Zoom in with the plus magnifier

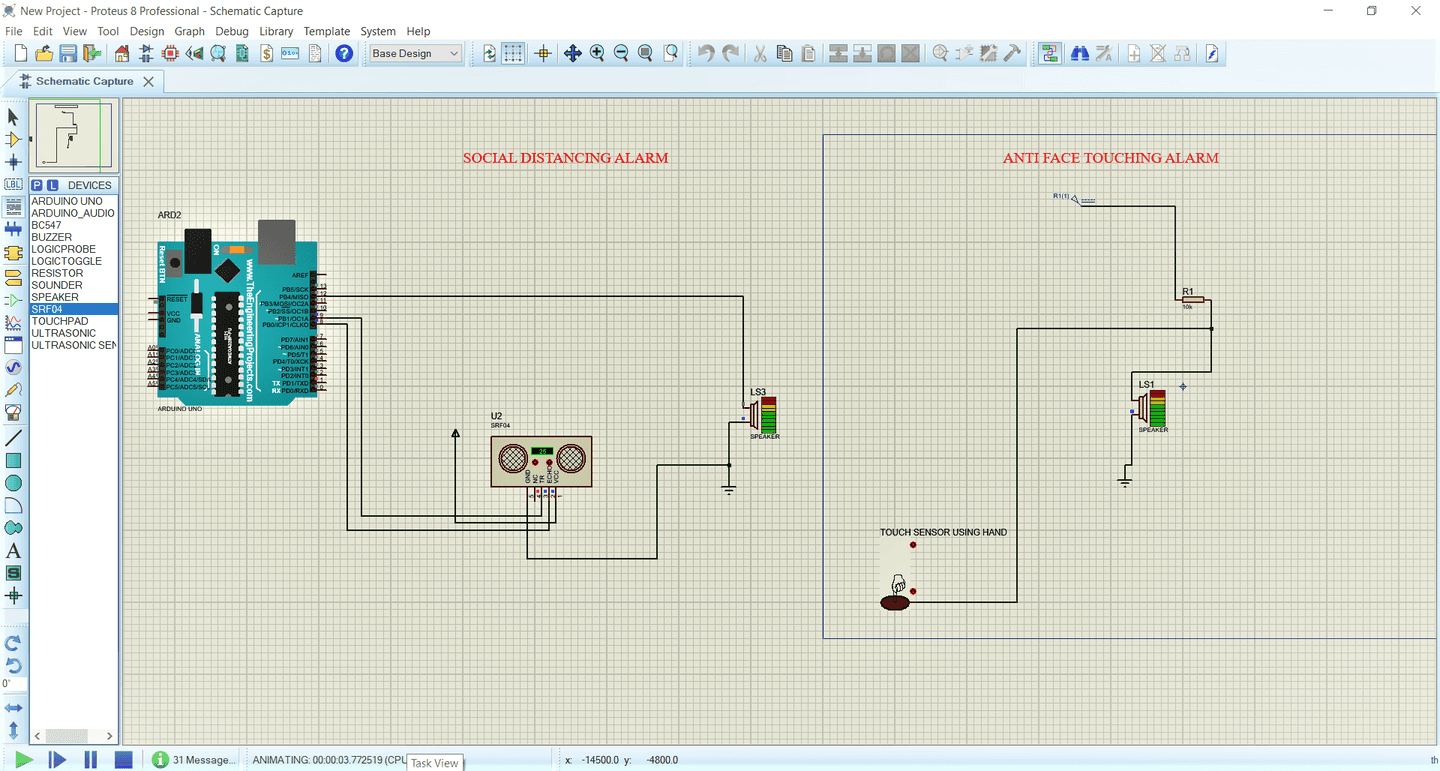[597, 54]
